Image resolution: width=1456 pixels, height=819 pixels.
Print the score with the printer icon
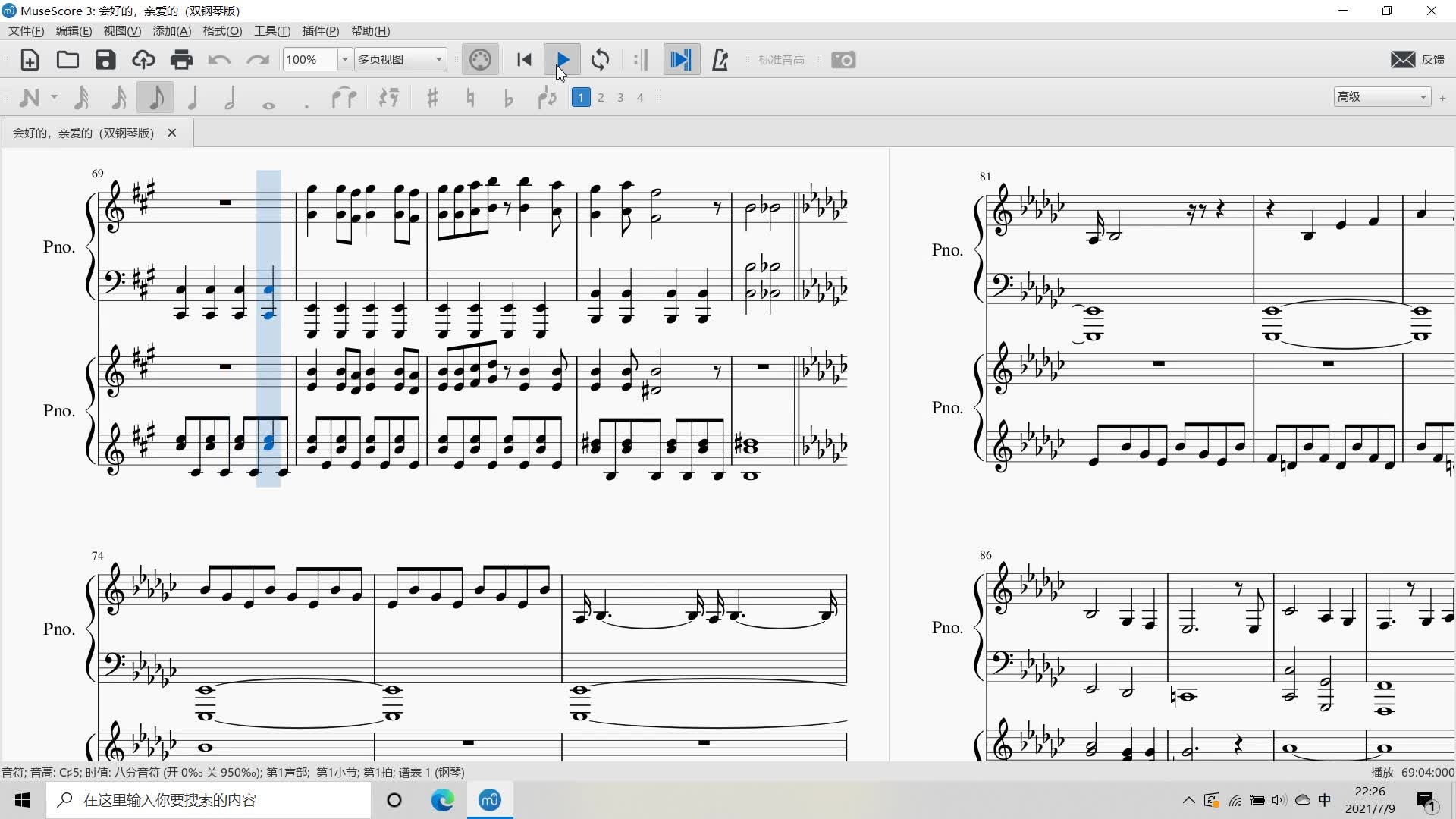(x=181, y=60)
